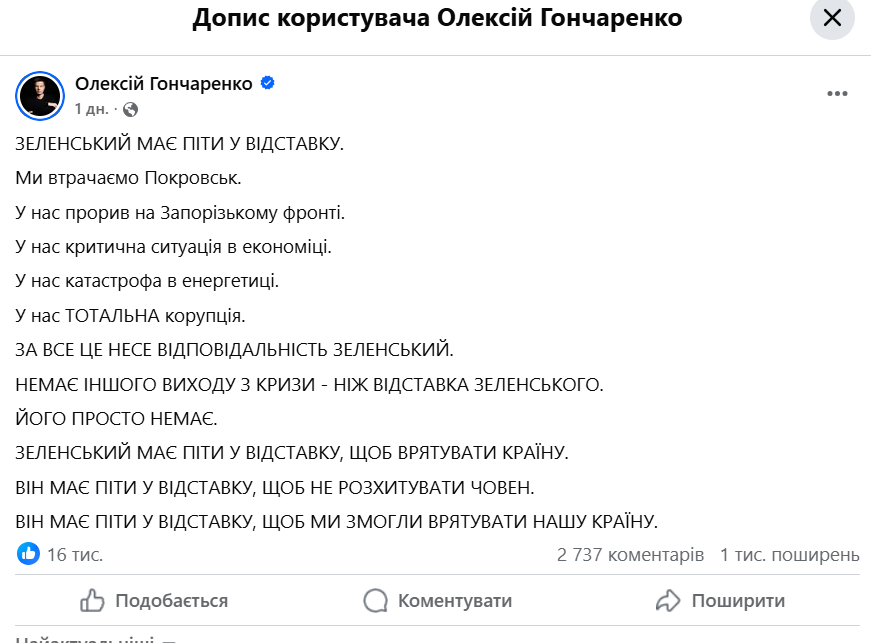Click the blue verified badge
871x643 pixels.
coord(268,84)
